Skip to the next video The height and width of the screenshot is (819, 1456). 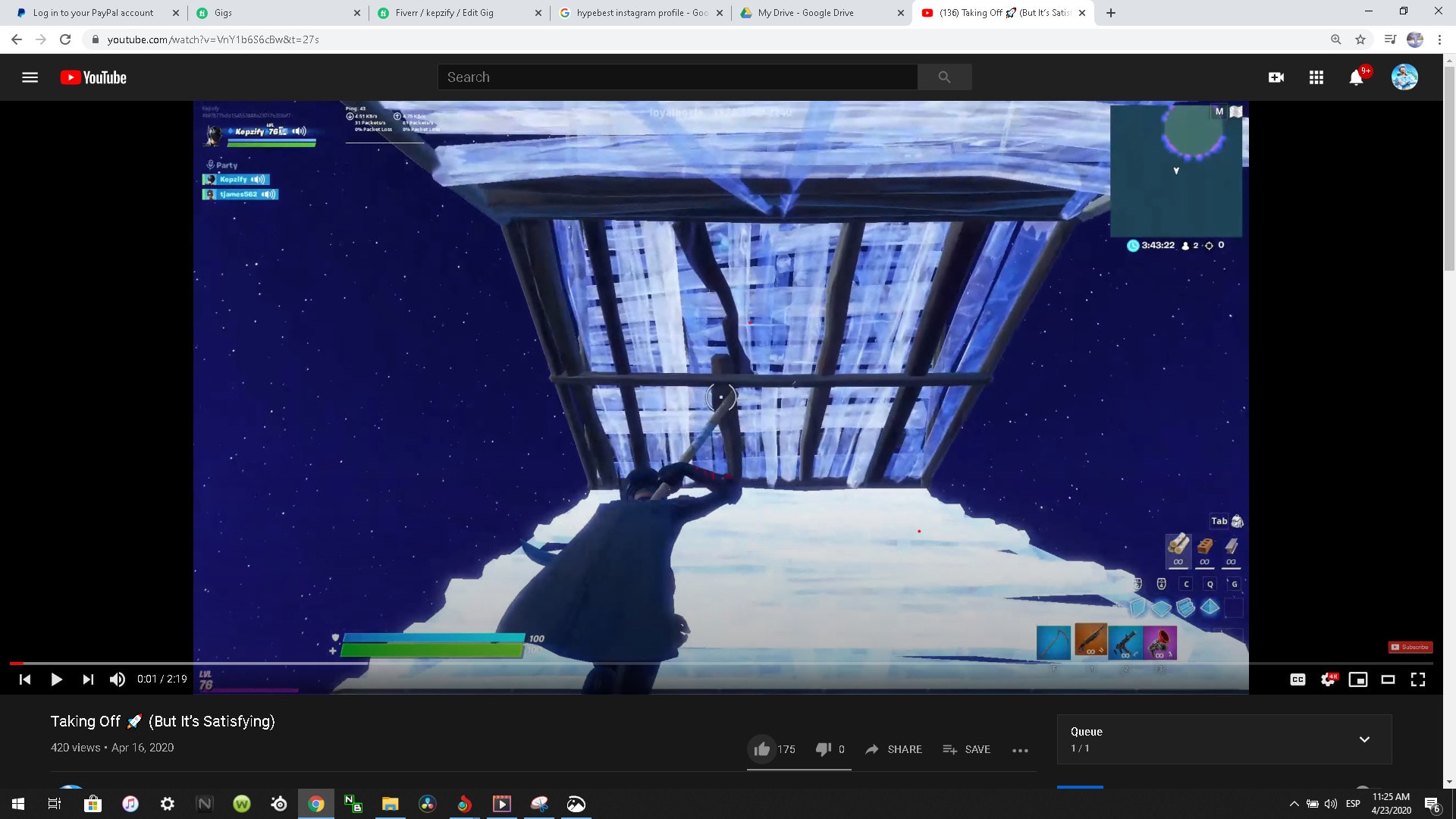[x=88, y=679]
